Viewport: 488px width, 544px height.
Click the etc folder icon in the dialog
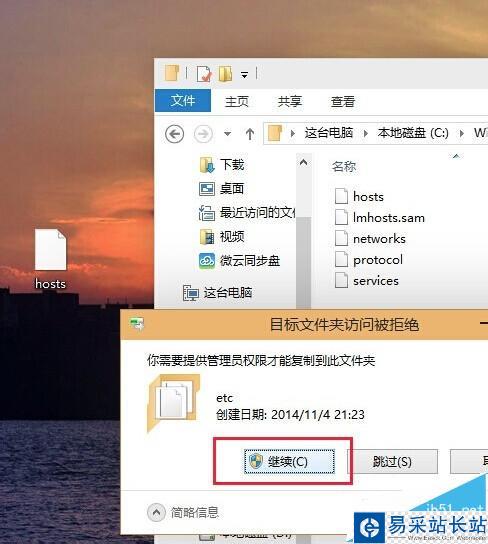click(174, 403)
